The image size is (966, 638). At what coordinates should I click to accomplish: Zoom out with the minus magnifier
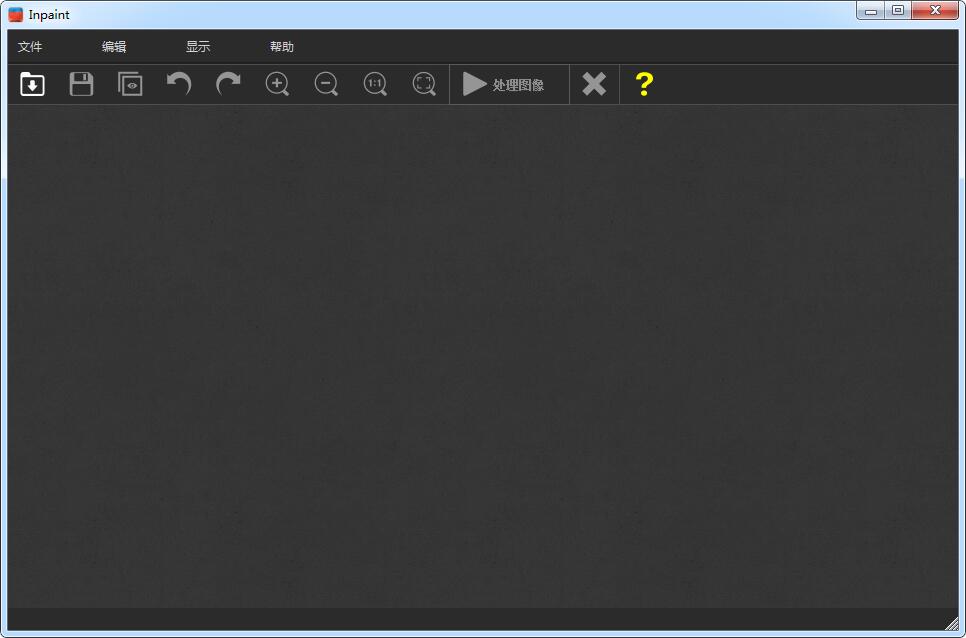coord(326,84)
